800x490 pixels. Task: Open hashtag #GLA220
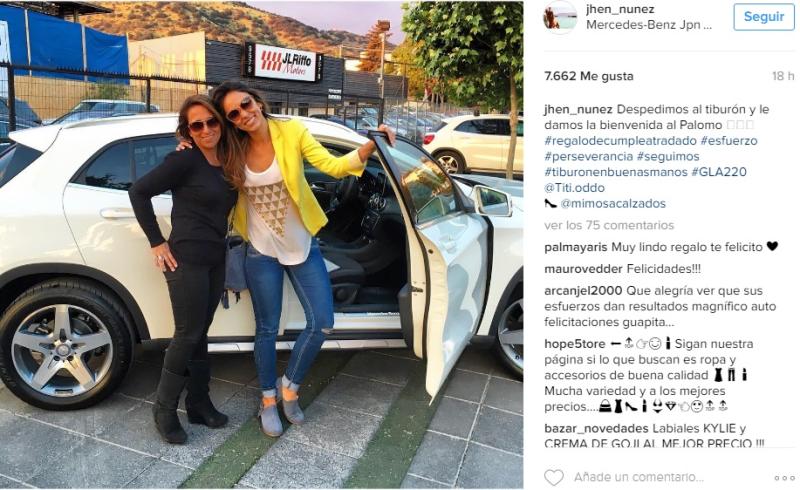click(x=719, y=172)
